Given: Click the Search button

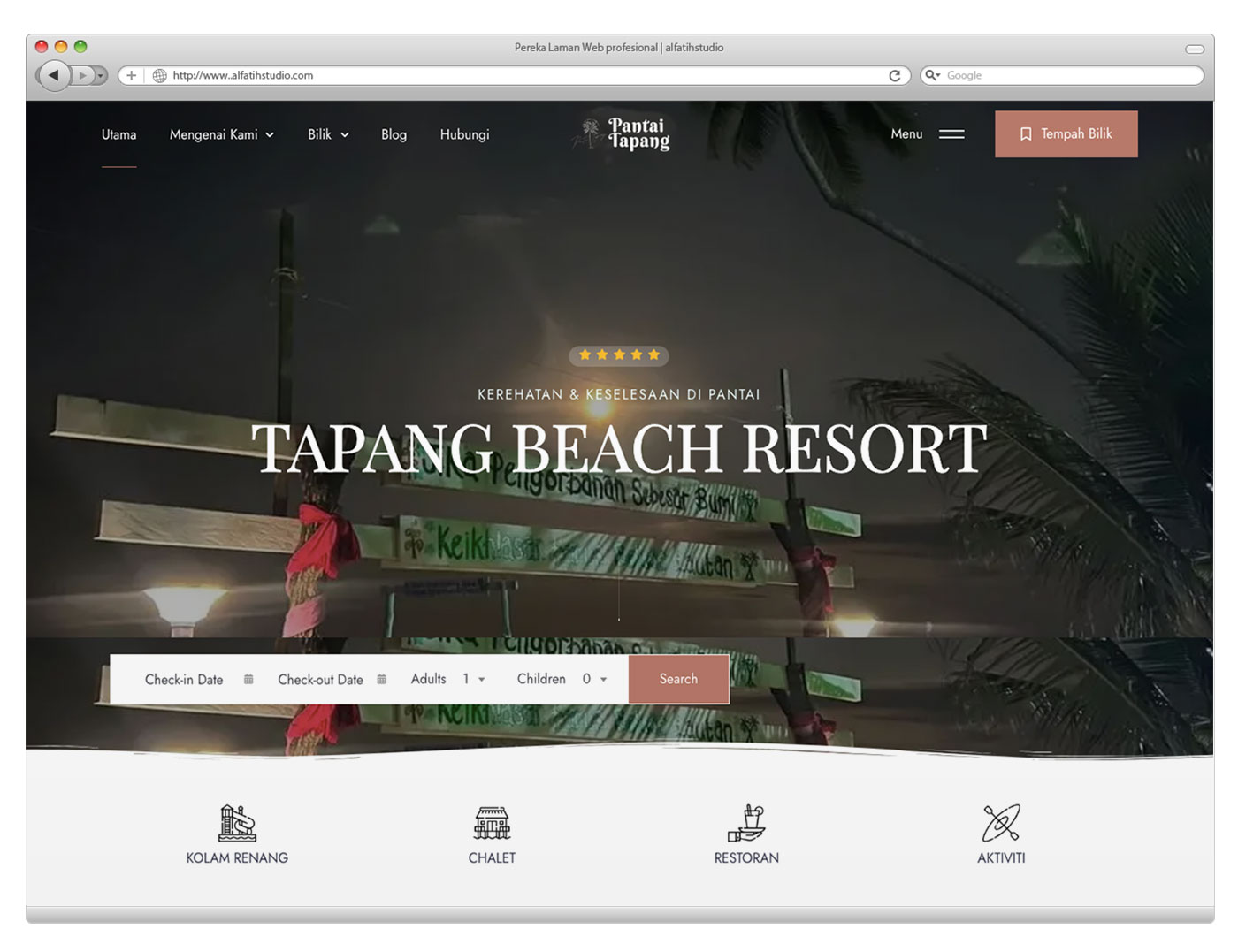Looking at the screenshot, I should click(x=678, y=679).
